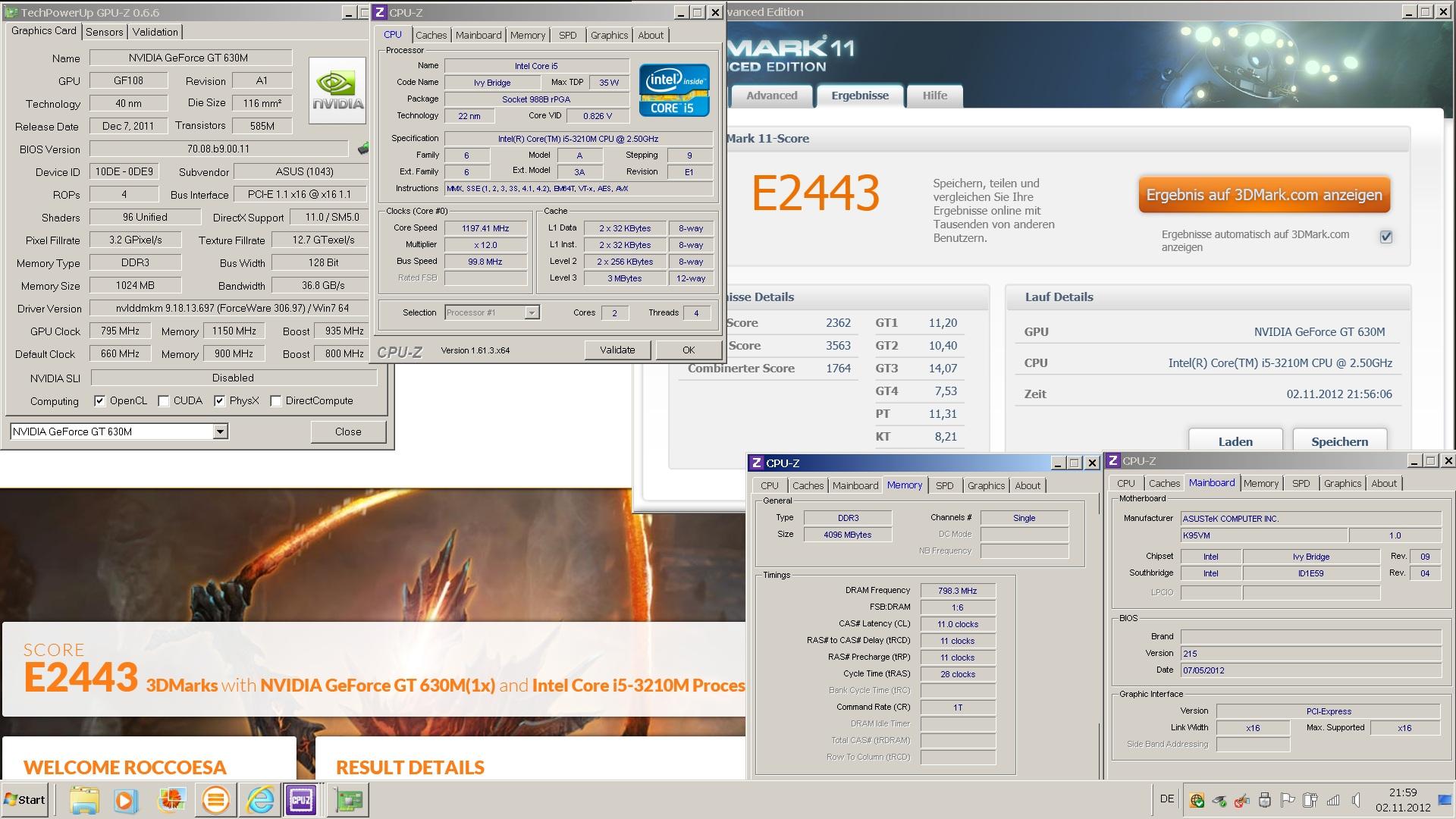Open the photo gallery flower icon in taskbar
1456x819 pixels.
[171, 800]
